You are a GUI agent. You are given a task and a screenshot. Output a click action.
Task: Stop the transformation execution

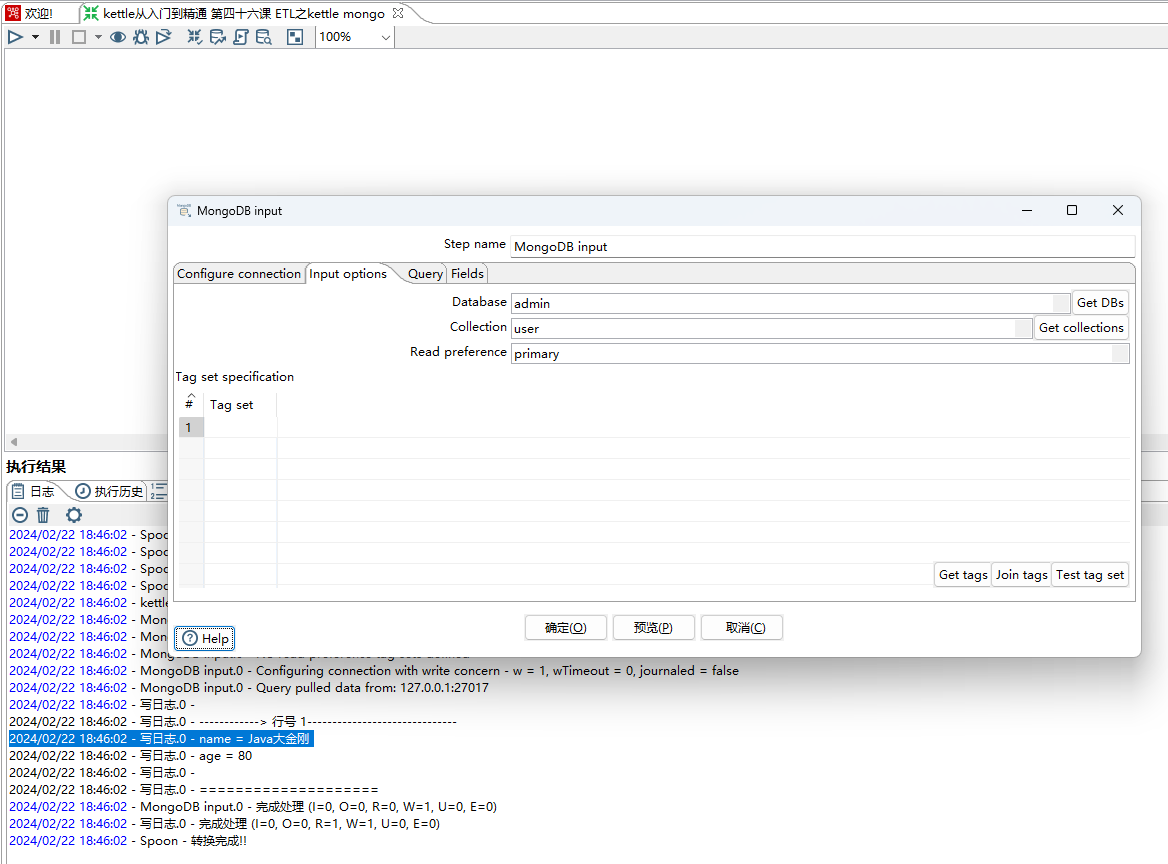78,37
